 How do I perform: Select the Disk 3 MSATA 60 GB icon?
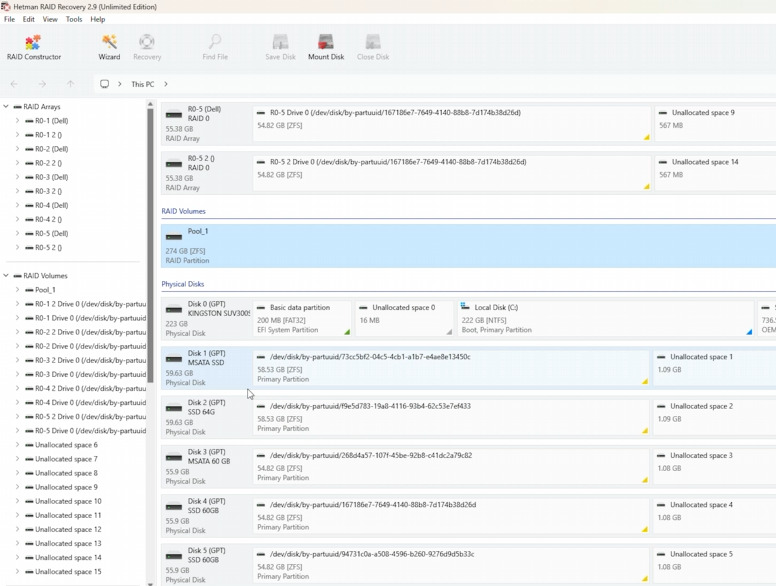174,458
